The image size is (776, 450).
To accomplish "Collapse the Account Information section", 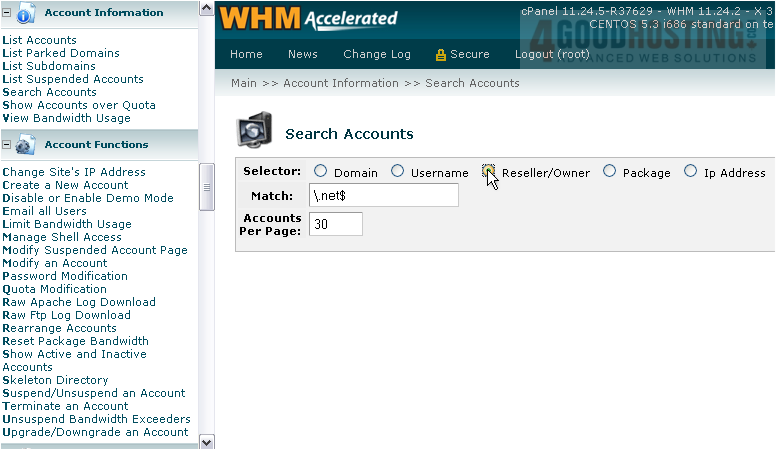I will [7, 14].
